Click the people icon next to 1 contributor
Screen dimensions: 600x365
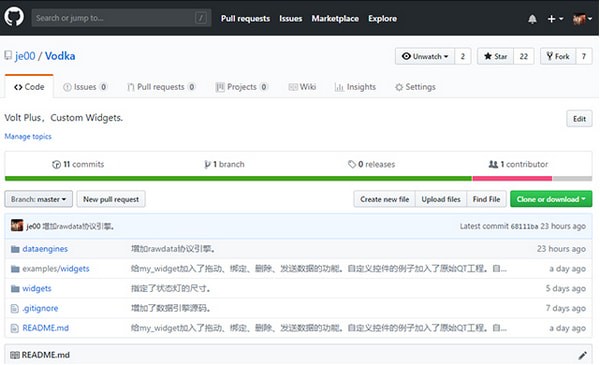pyautogui.click(x=493, y=165)
